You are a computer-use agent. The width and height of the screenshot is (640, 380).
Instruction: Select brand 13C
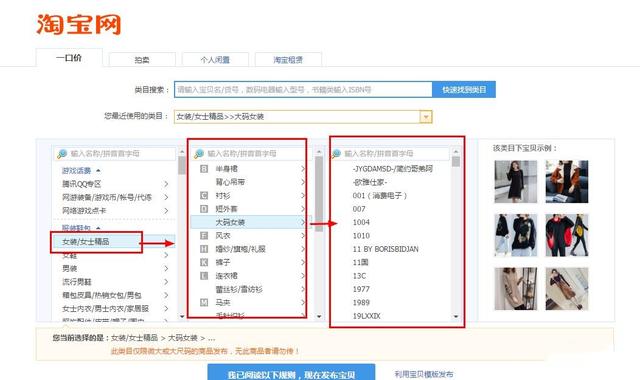point(359,276)
